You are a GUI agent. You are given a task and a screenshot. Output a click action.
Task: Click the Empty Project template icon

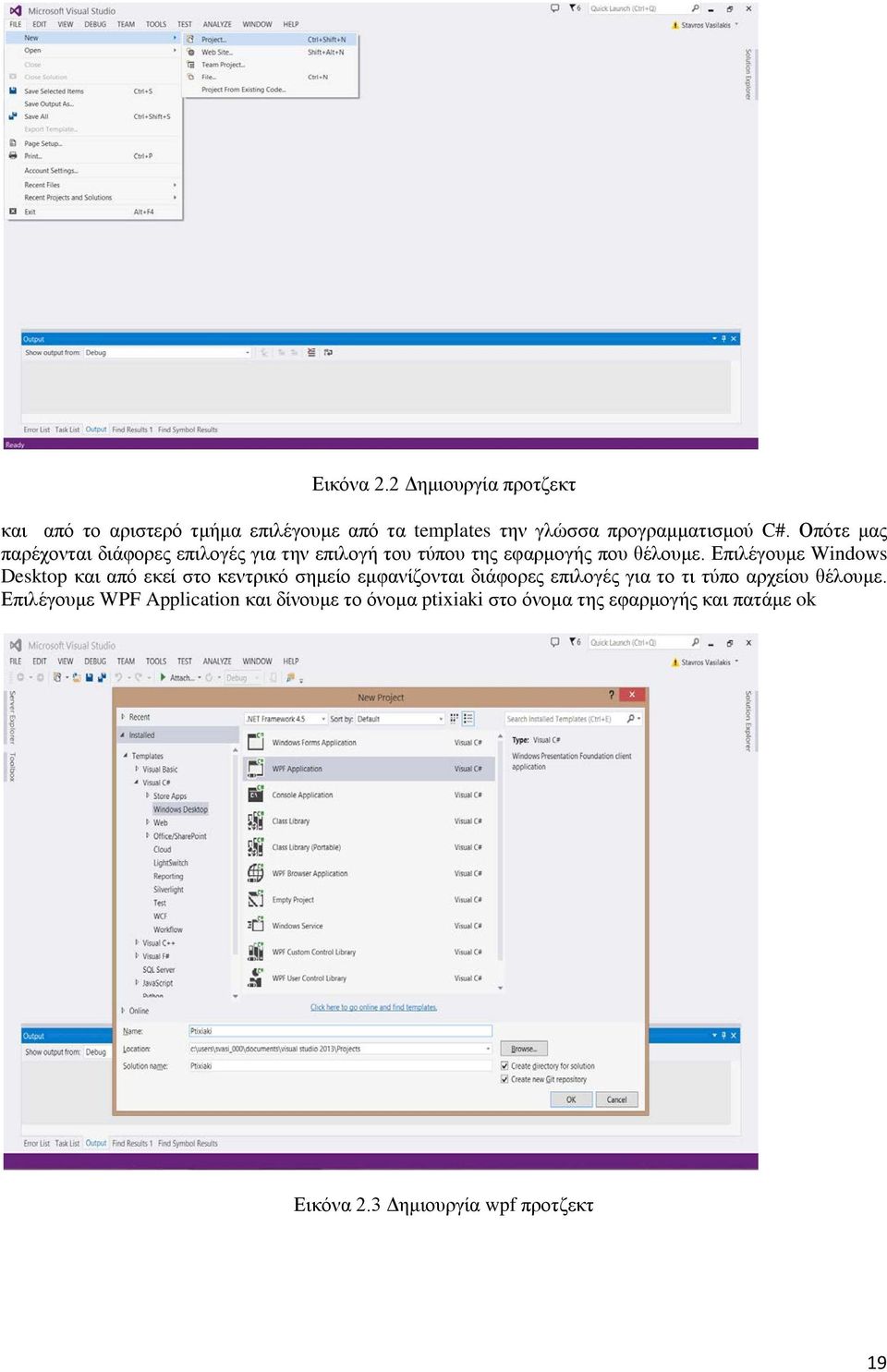256,899
